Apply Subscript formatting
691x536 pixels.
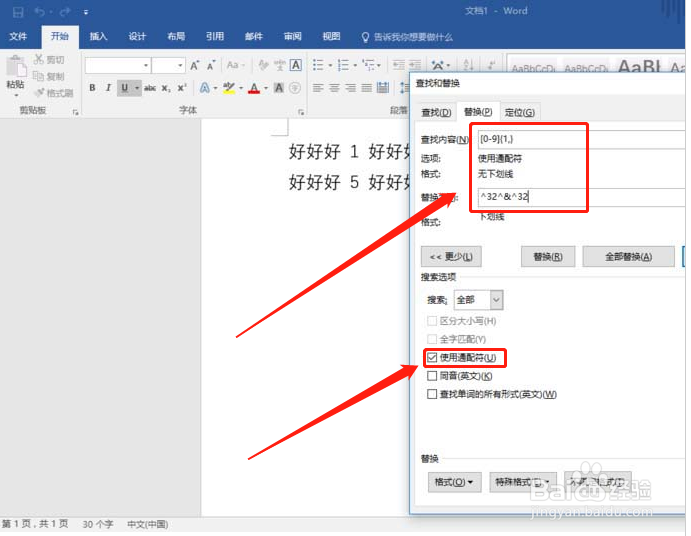click(166, 88)
